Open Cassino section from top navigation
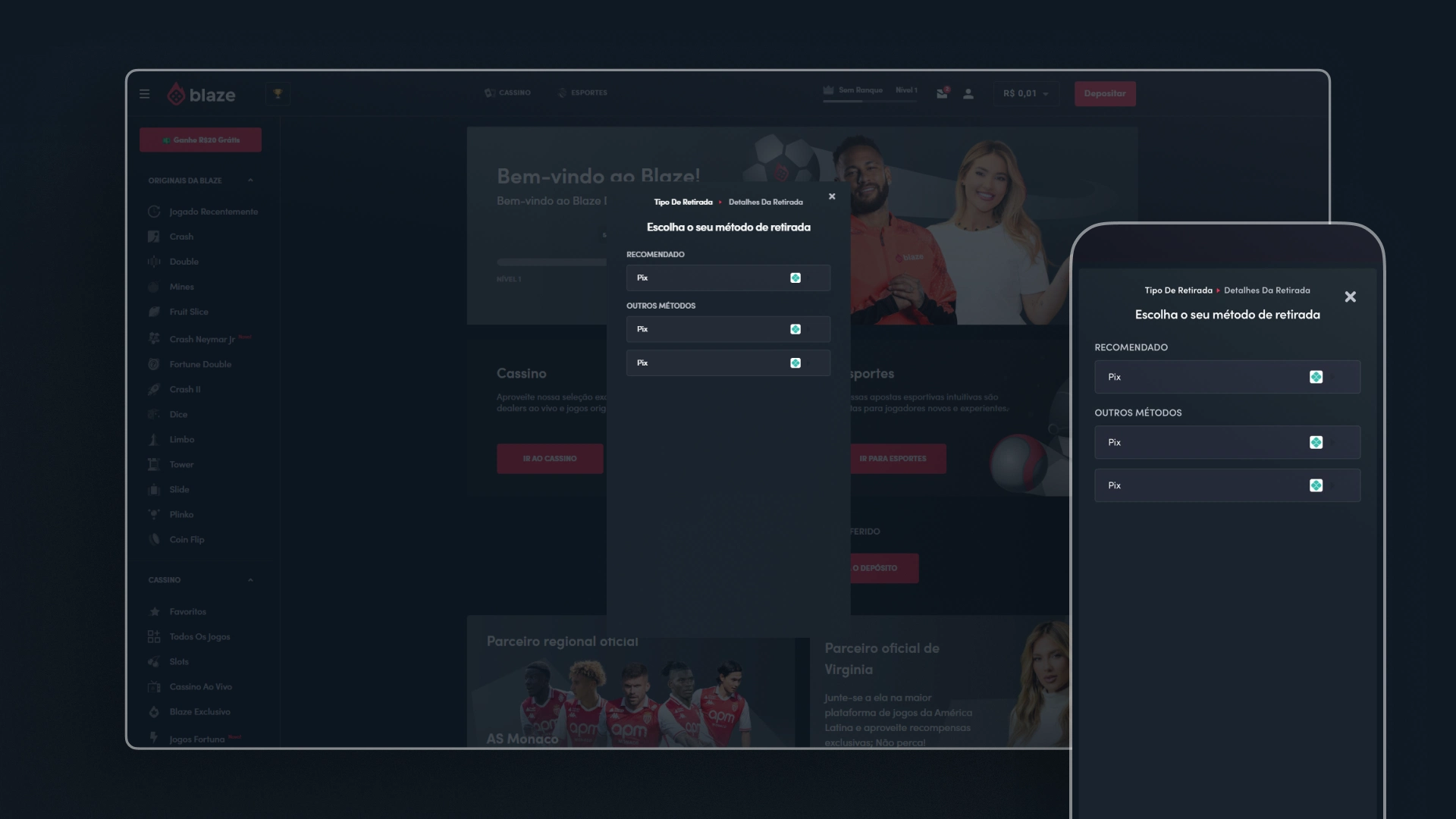The width and height of the screenshot is (1456, 819). click(x=513, y=92)
